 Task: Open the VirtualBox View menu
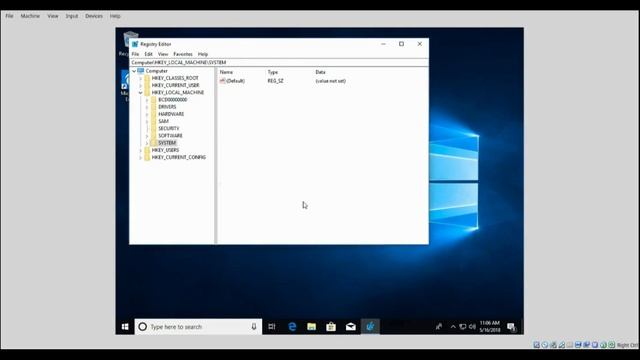(53, 16)
